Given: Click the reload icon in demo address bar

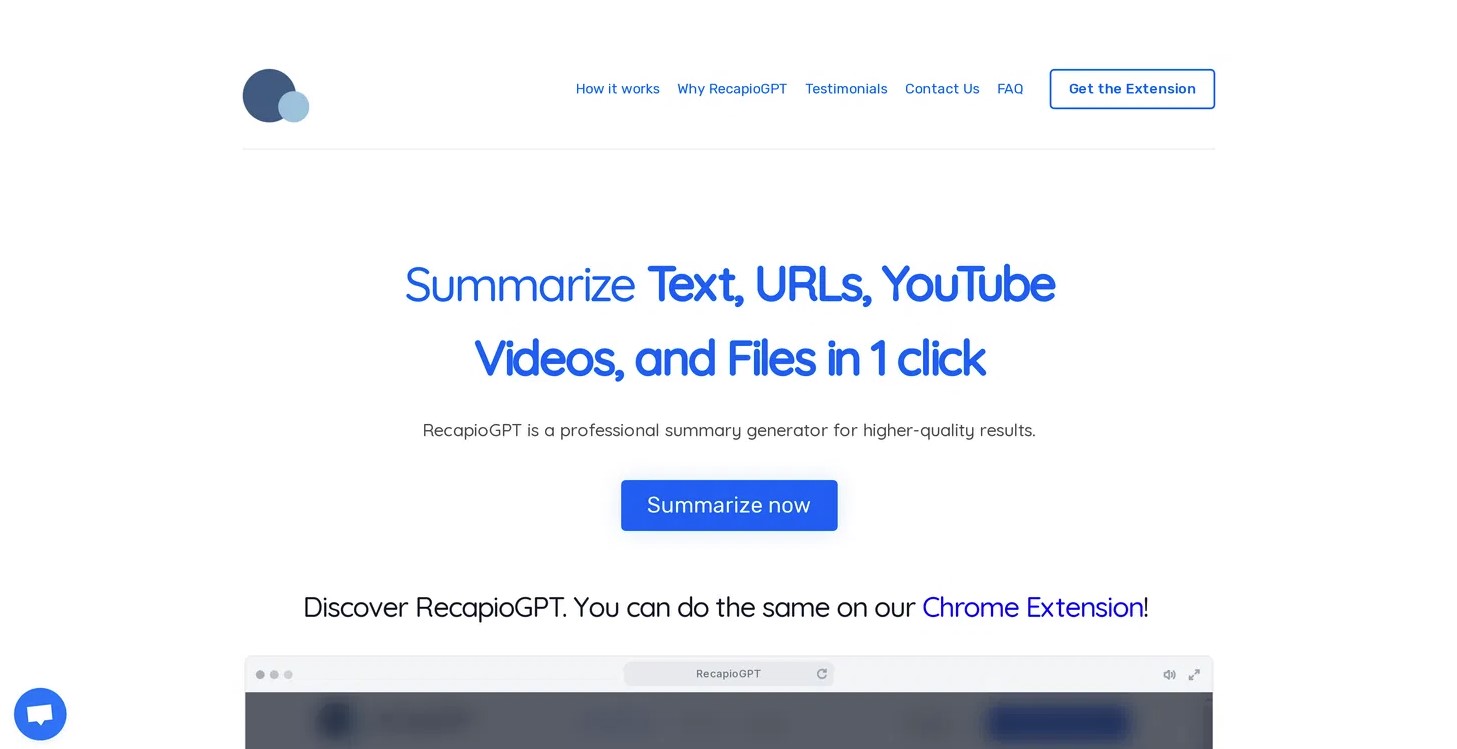Looking at the screenshot, I should click(822, 674).
